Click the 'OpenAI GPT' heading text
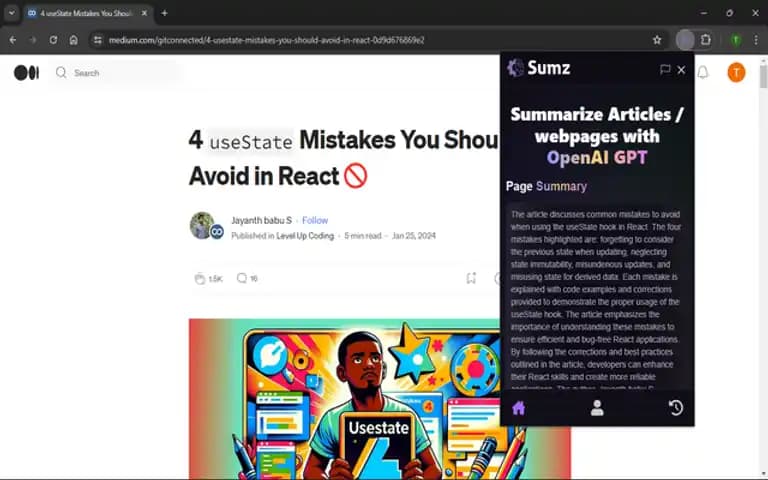The height and width of the screenshot is (480, 768). [597, 158]
